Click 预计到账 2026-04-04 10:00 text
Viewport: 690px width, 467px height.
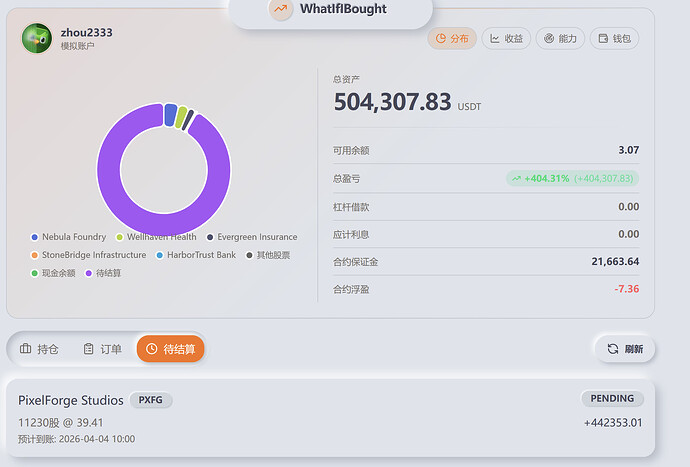(77, 439)
